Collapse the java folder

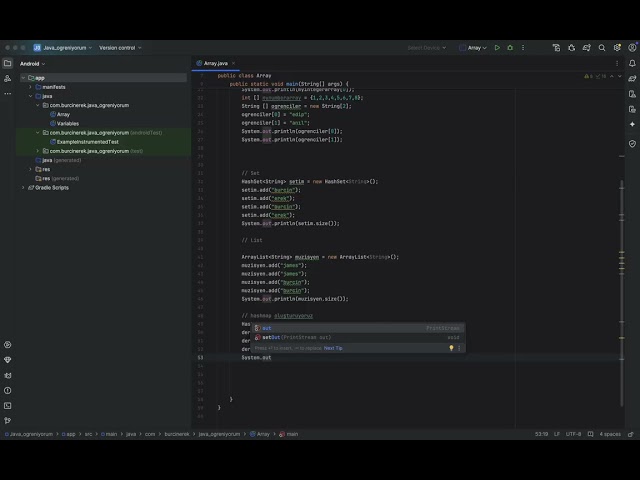tap(30, 96)
